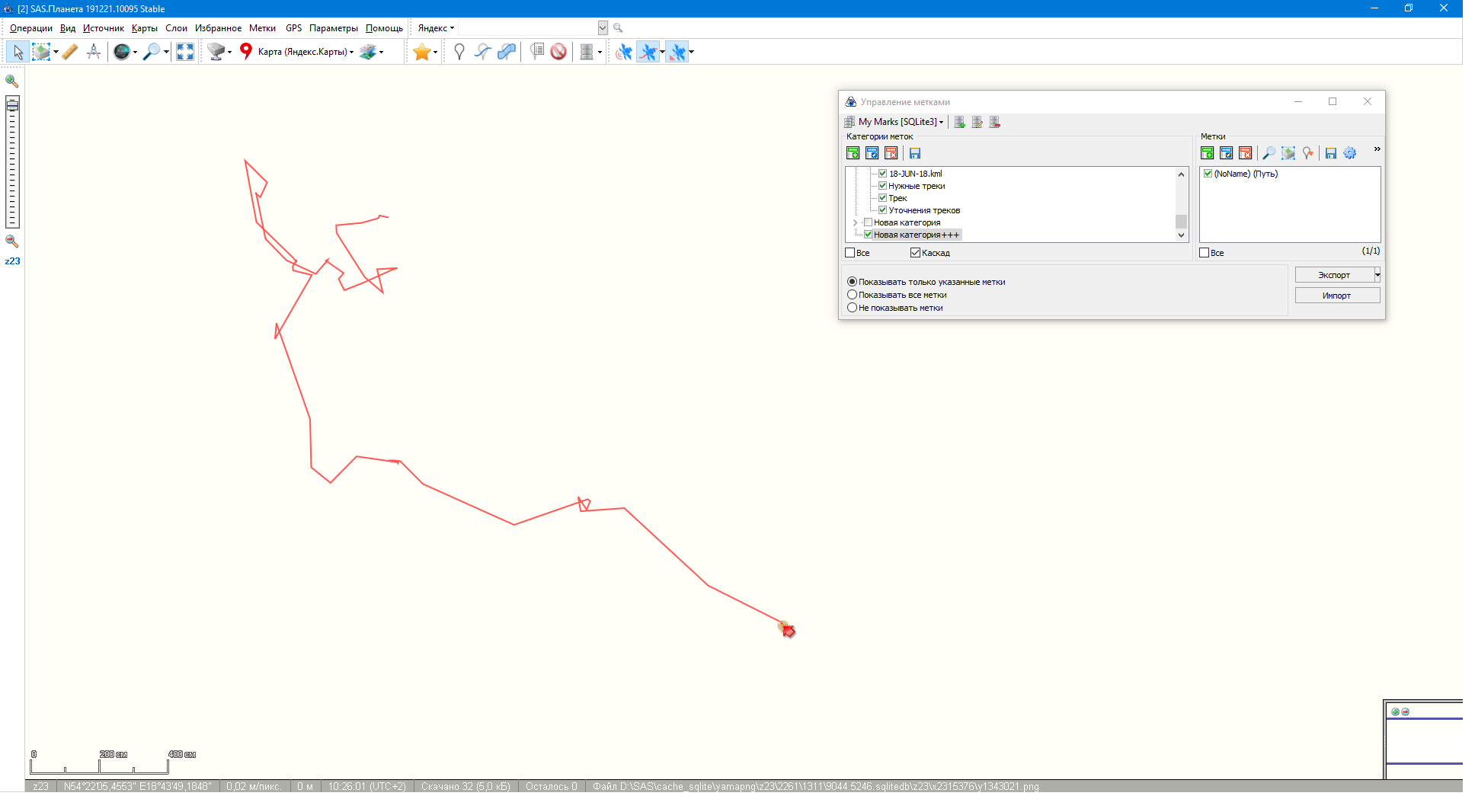The height and width of the screenshot is (812, 1475).
Task: Open the My Marks [SQLite3] database dropdown
Action: coord(900,122)
